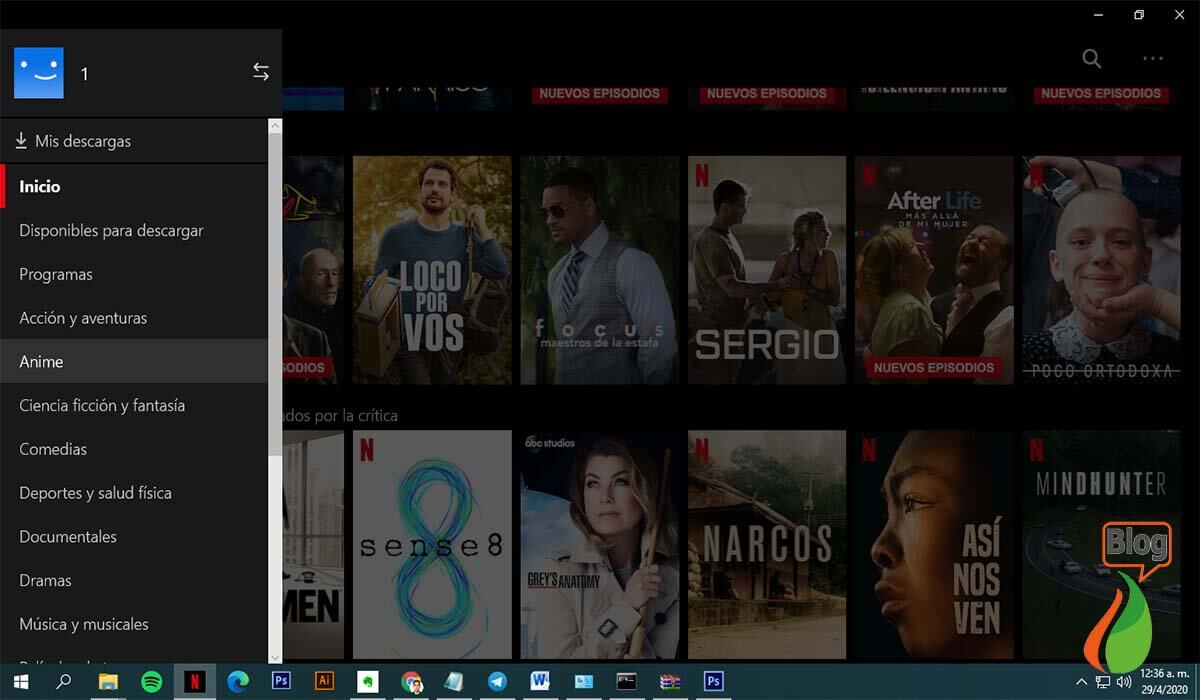Switch profiles using the arrows icon
Image resolution: width=1200 pixels, height=700 pixels.
click(x=261, y=72)
